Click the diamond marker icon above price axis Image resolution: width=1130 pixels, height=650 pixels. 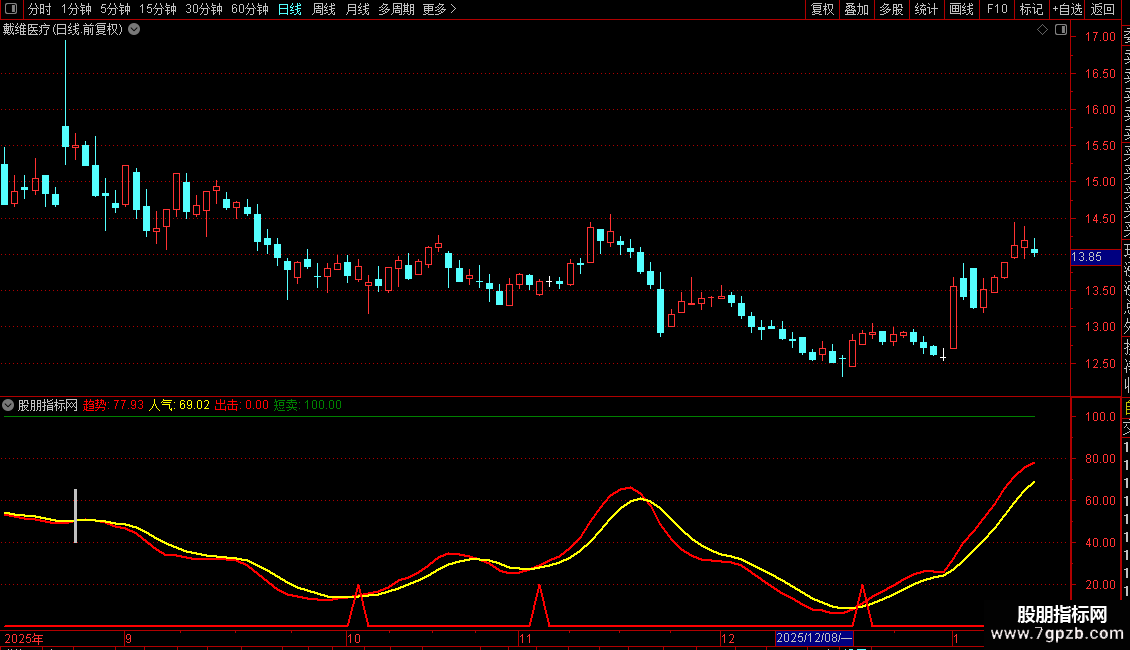[1042, 30]
